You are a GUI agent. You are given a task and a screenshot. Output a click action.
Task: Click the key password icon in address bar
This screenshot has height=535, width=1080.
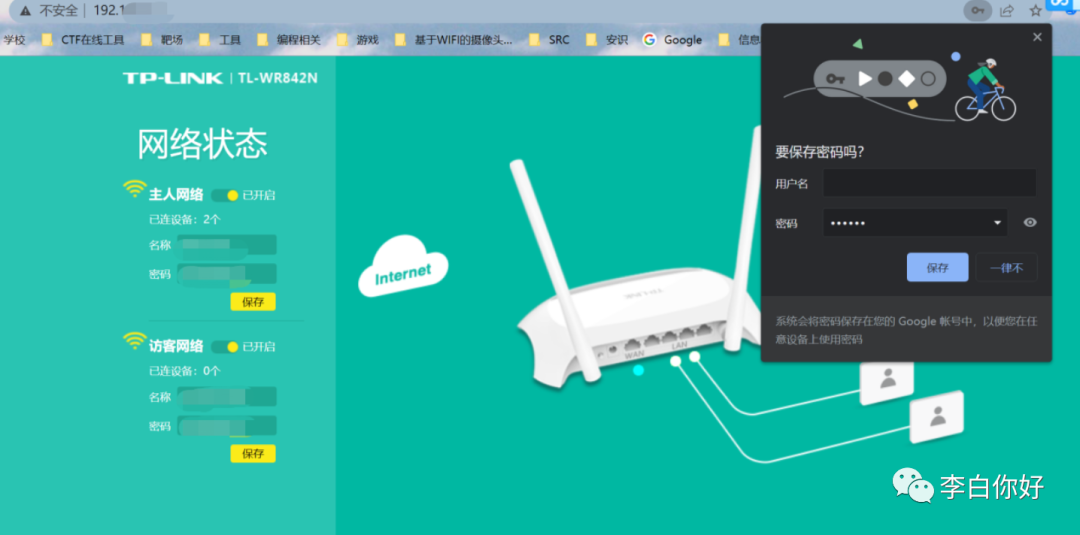[978, 10]
